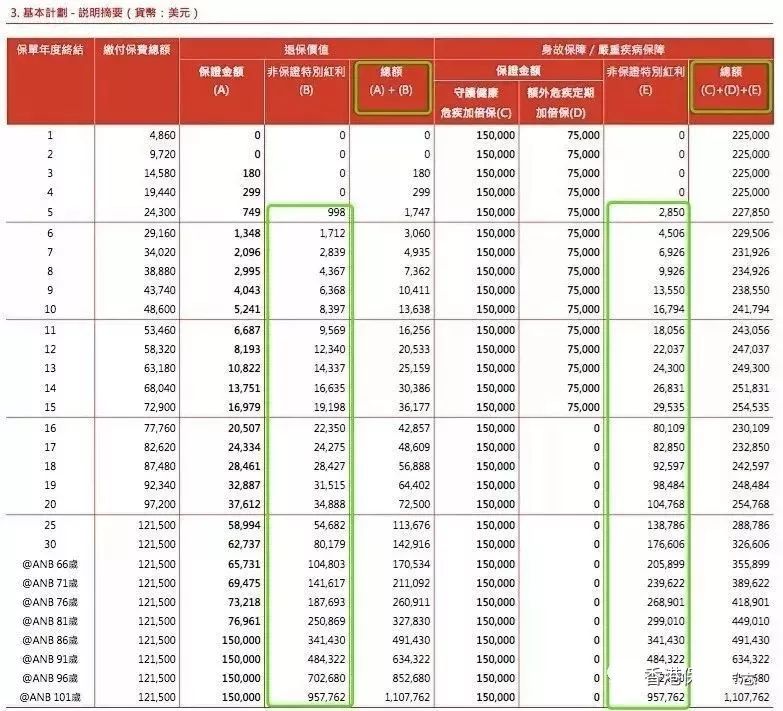Select premium total '53,460' in year 11
This screenshot has width=783, height=711.
pyautogui.click(x=160, y=330)
